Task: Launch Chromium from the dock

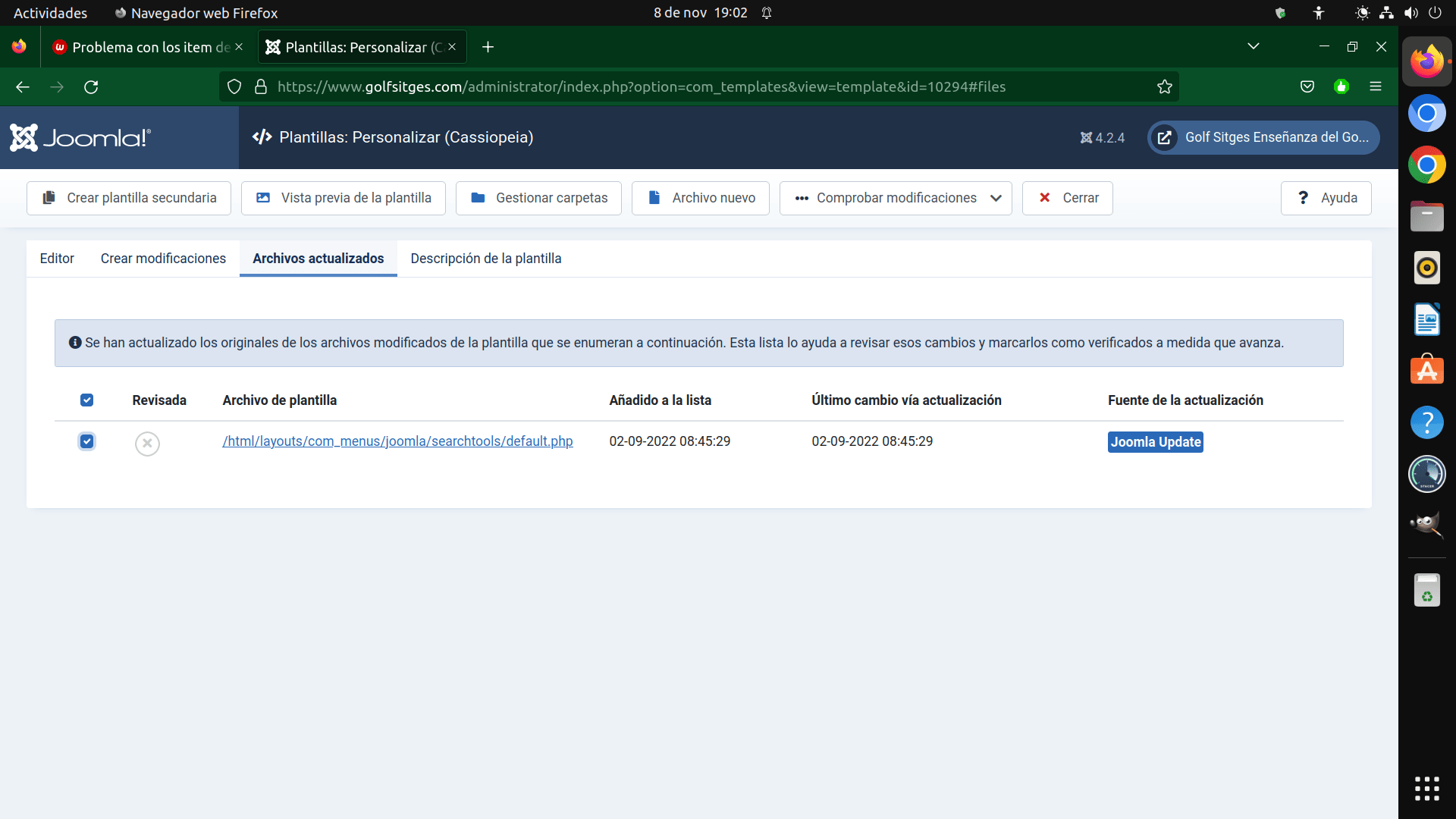Action: click(x=1426, y=114)
